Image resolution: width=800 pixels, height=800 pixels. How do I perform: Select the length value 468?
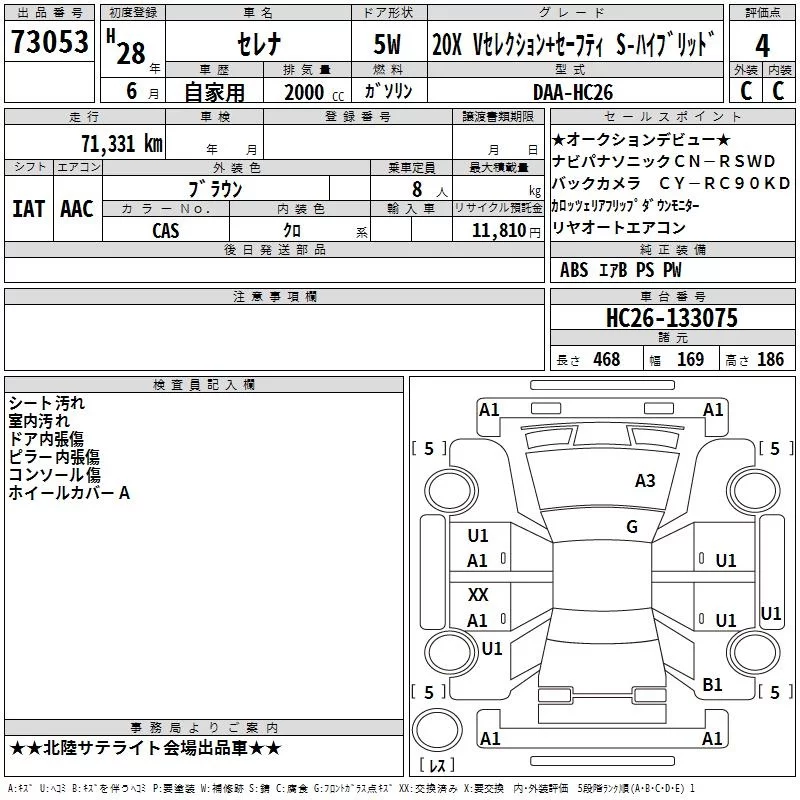607,360
